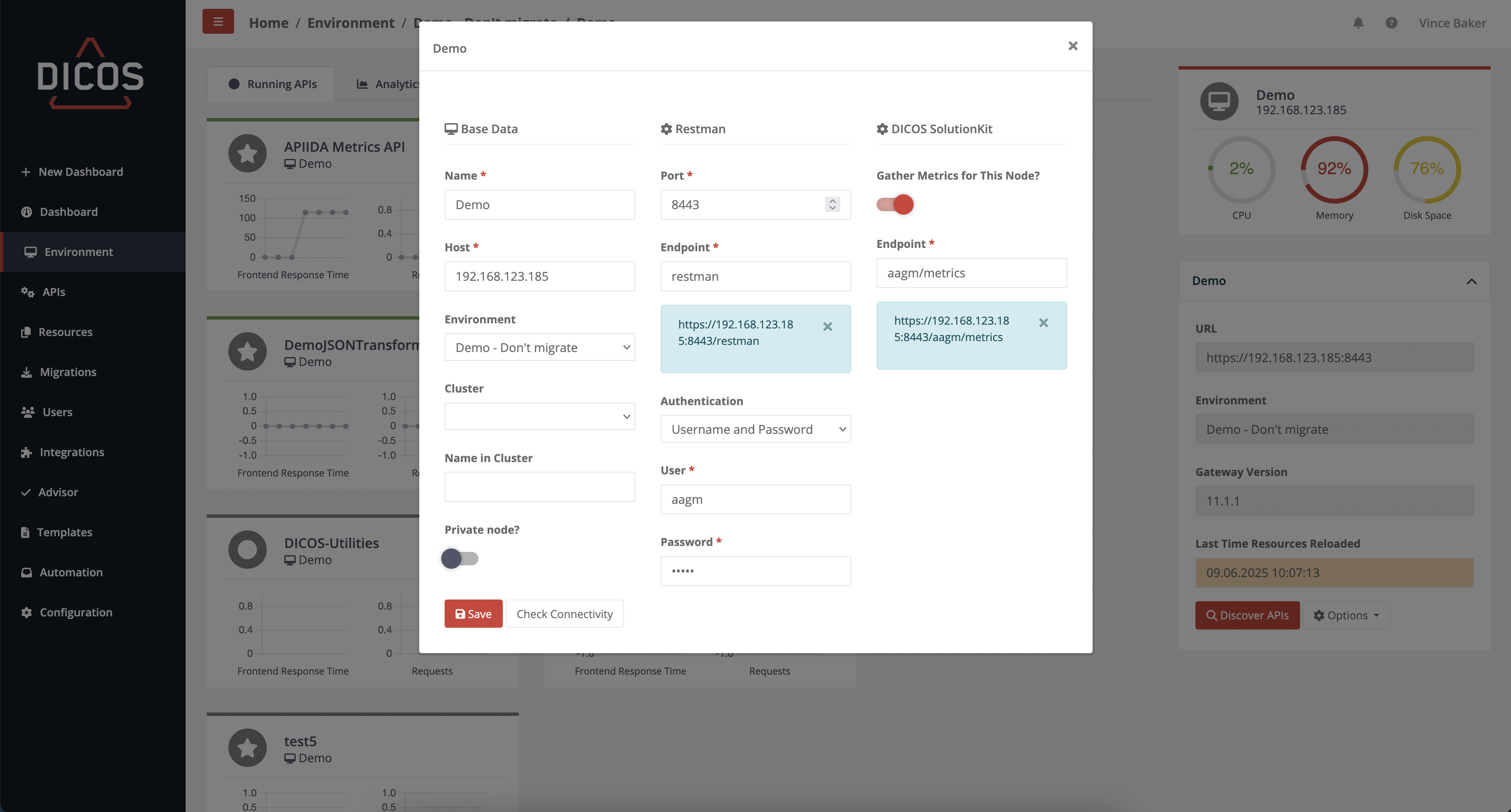The height and width of the screenshot is (812, 1511).
Task: Click the red hamburger menu icon
Action: [218, 22]
